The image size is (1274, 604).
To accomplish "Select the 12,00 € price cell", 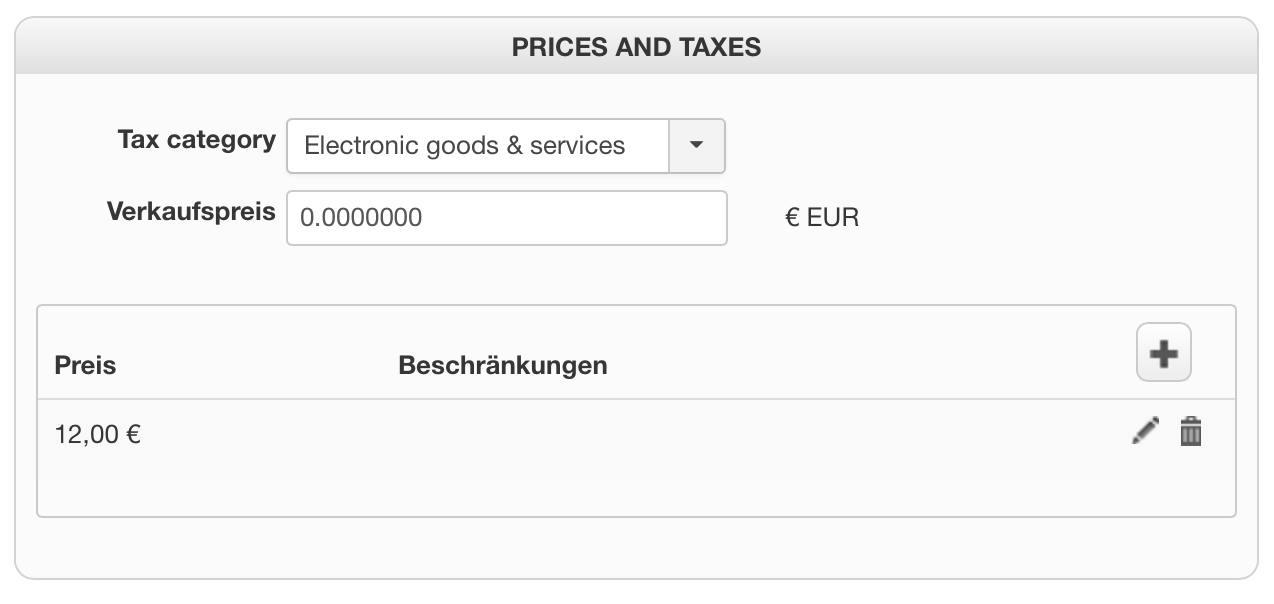I will pyautogui.click(x=98, y=435).
